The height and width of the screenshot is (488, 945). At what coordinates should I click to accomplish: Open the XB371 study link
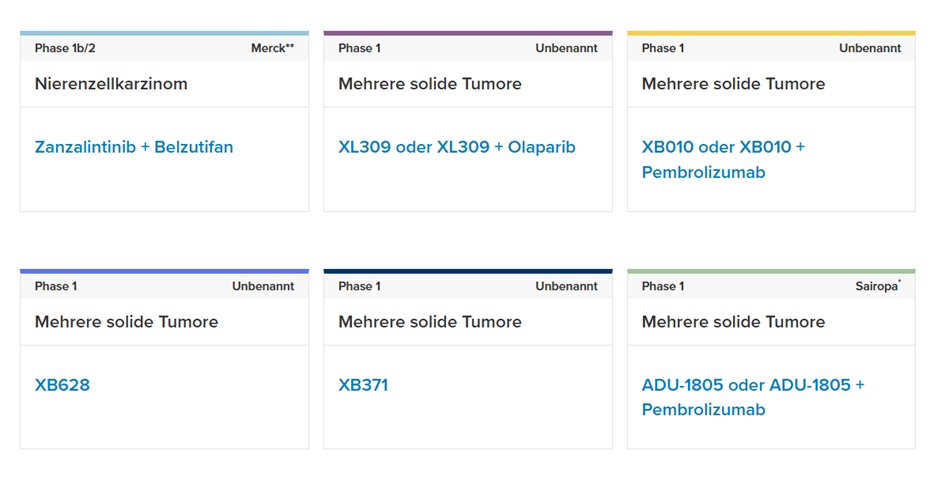363,385
